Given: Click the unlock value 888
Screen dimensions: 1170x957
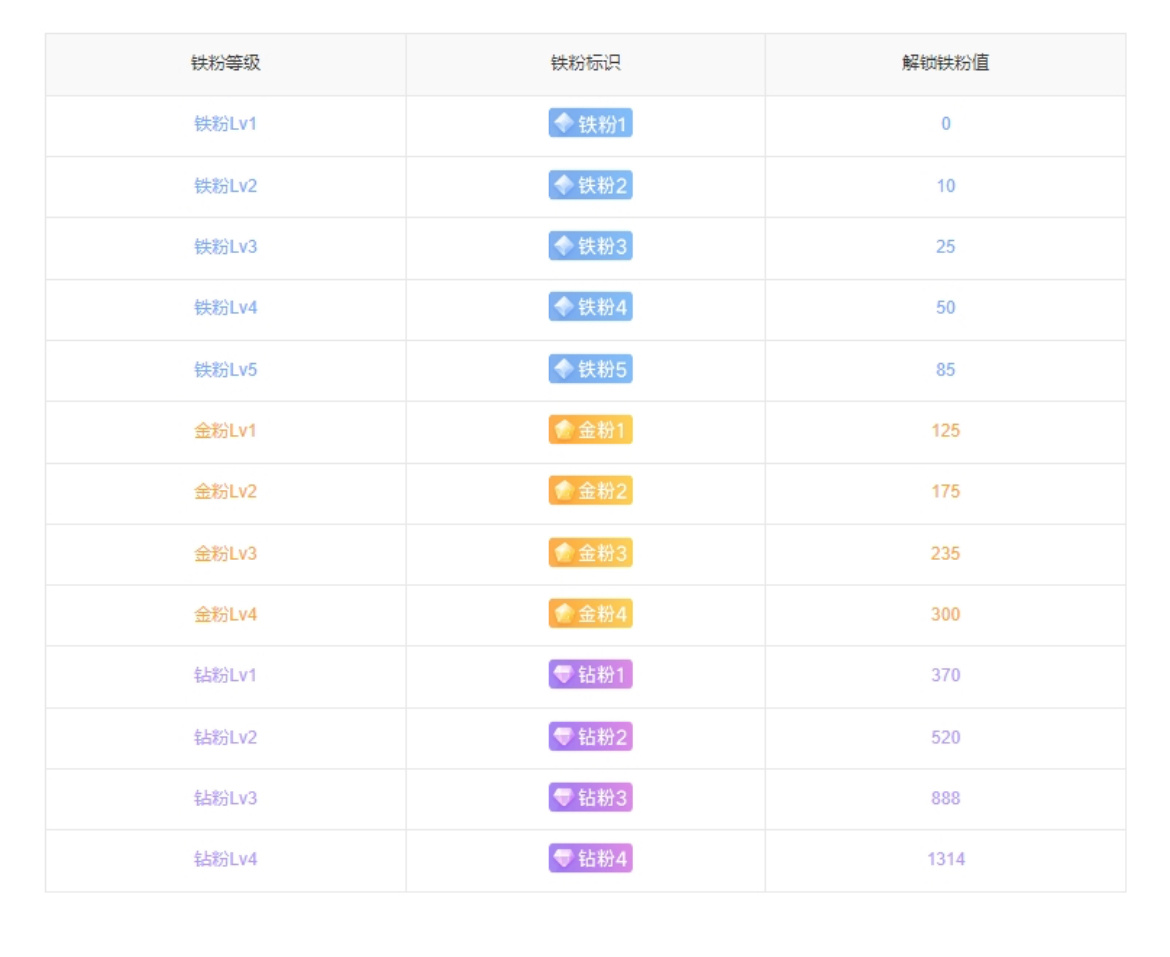Looking at the screenshot, I should [945, 798].
